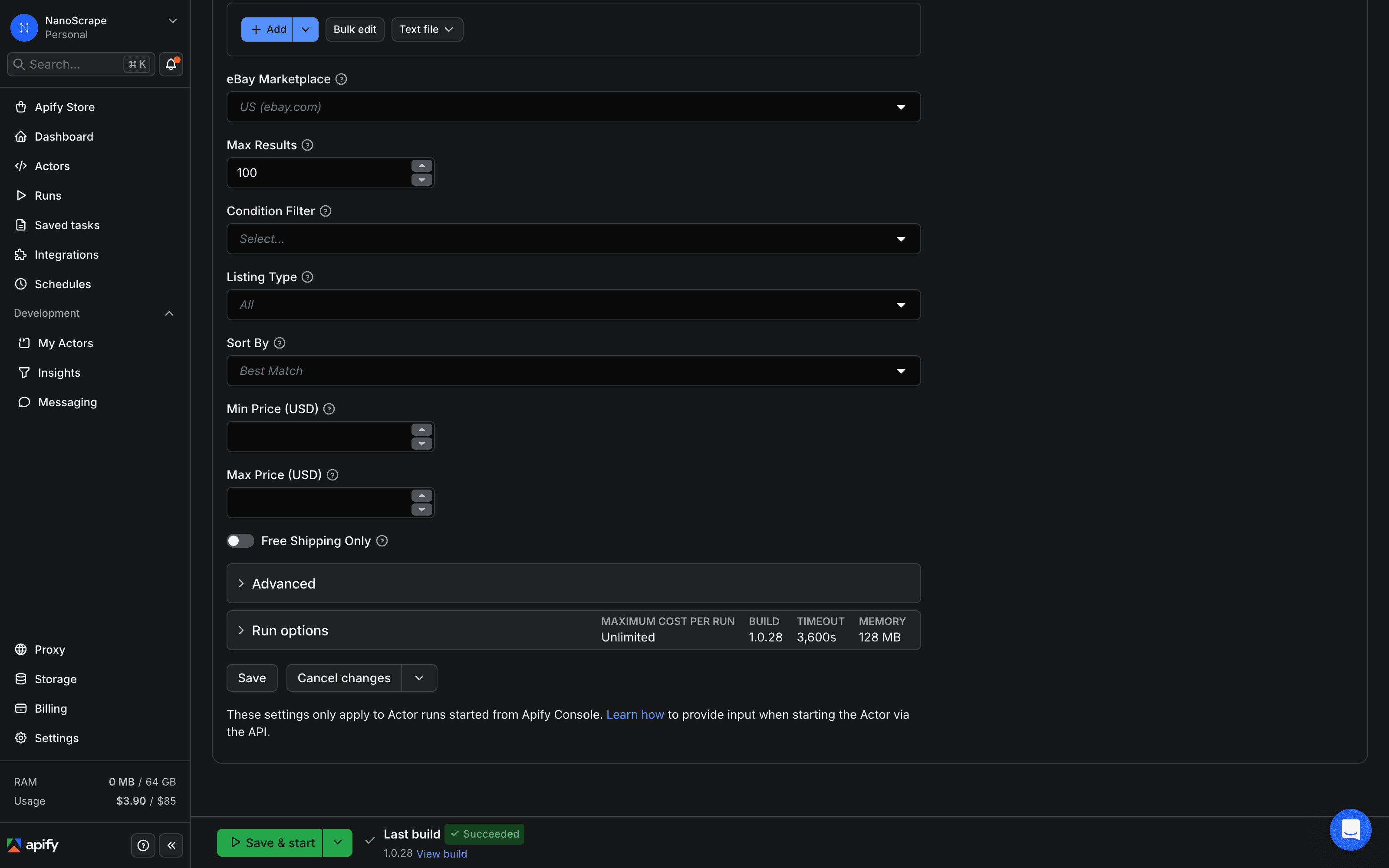Viewport: 1389px width, 868px height.
Task: Click the My Actors icon
Action: point(24,343)
